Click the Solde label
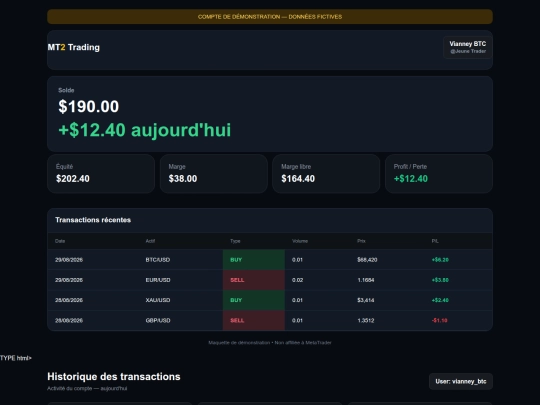 coord(66,90)
